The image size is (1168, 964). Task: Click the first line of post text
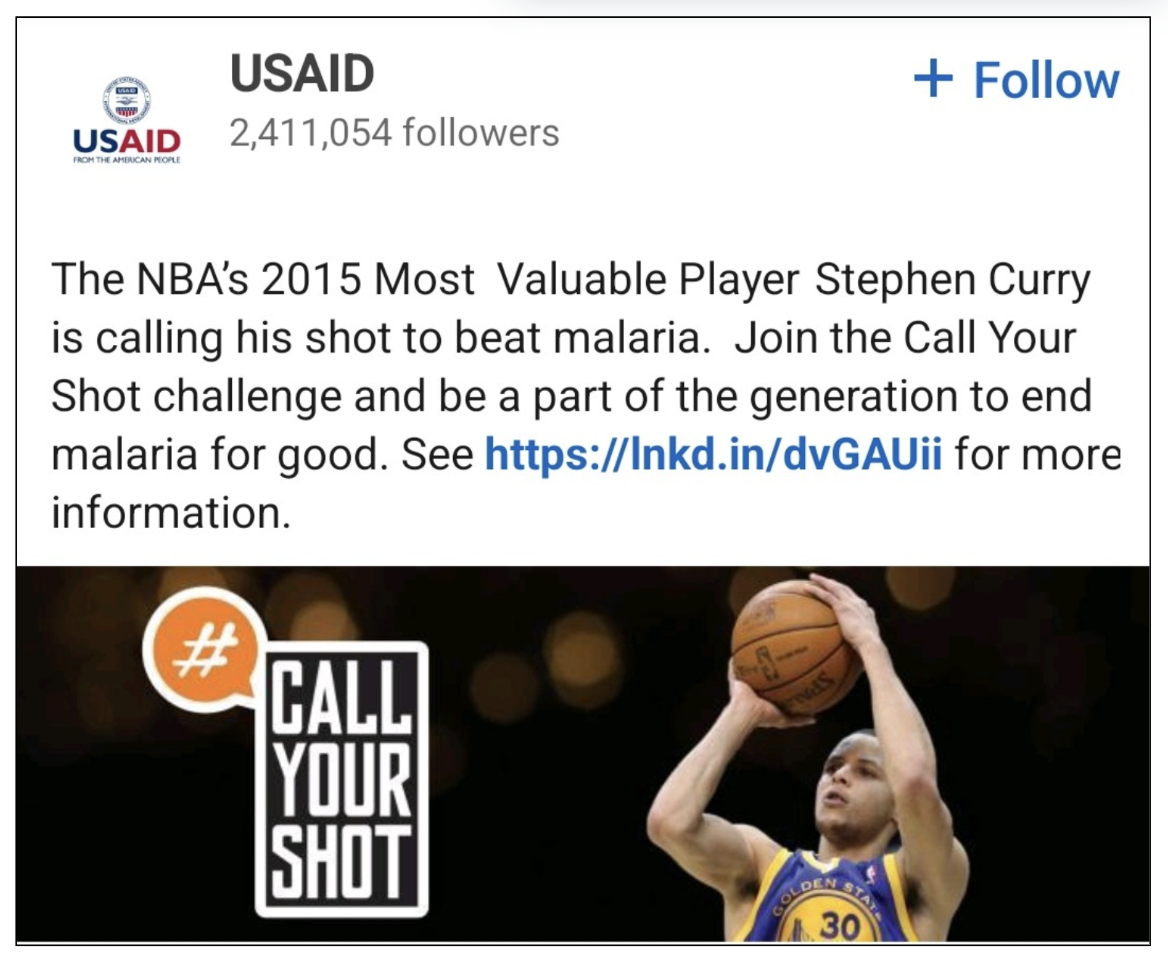pos(571,280)
